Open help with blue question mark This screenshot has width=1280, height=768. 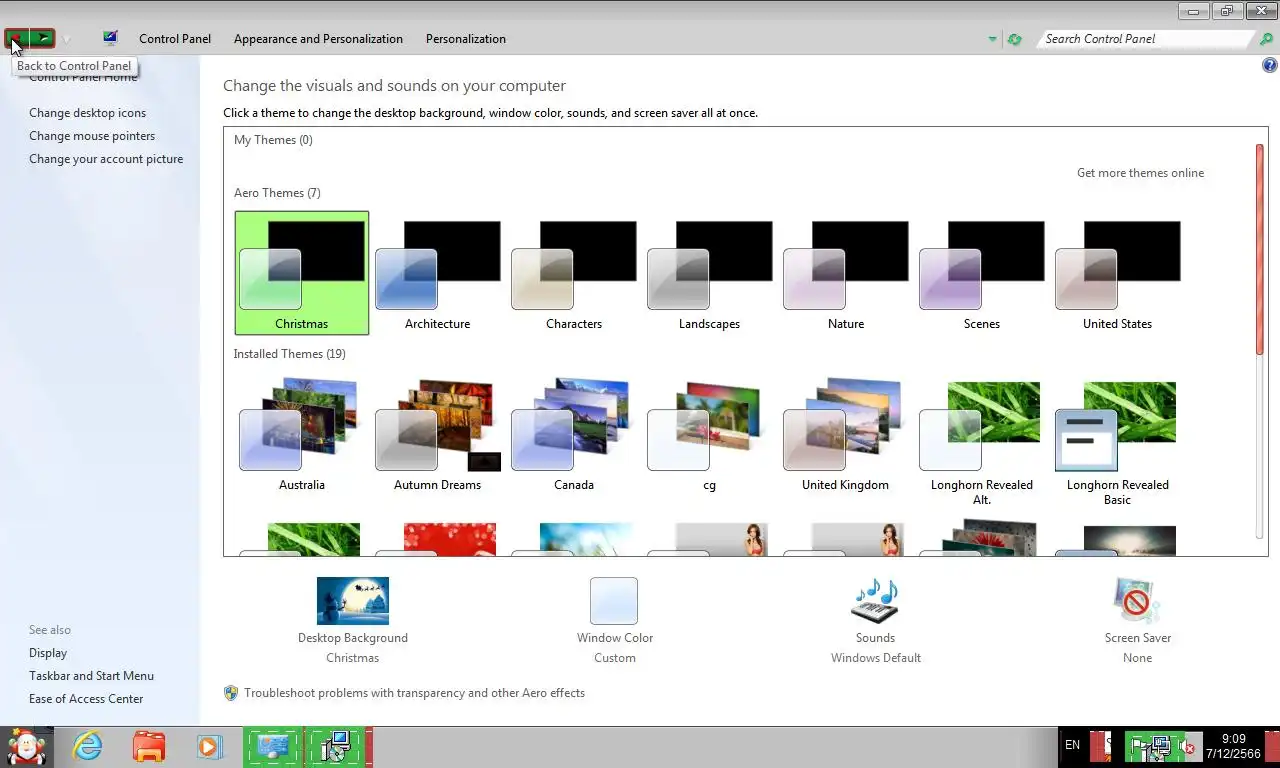(x=1270, y=66)
